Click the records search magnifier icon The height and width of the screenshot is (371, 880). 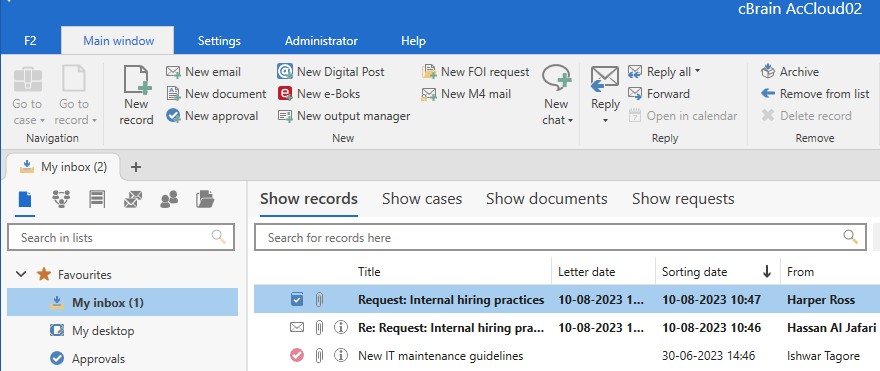(x=851, y=237)
